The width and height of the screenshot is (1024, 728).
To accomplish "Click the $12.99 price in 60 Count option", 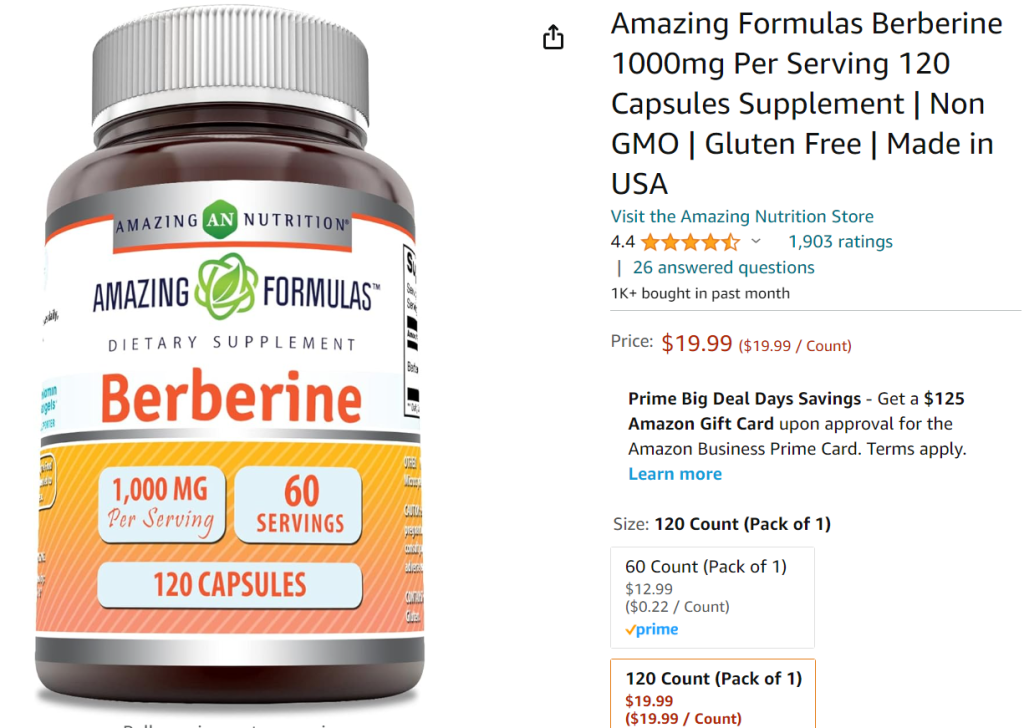I will click(x=648, y=589).
